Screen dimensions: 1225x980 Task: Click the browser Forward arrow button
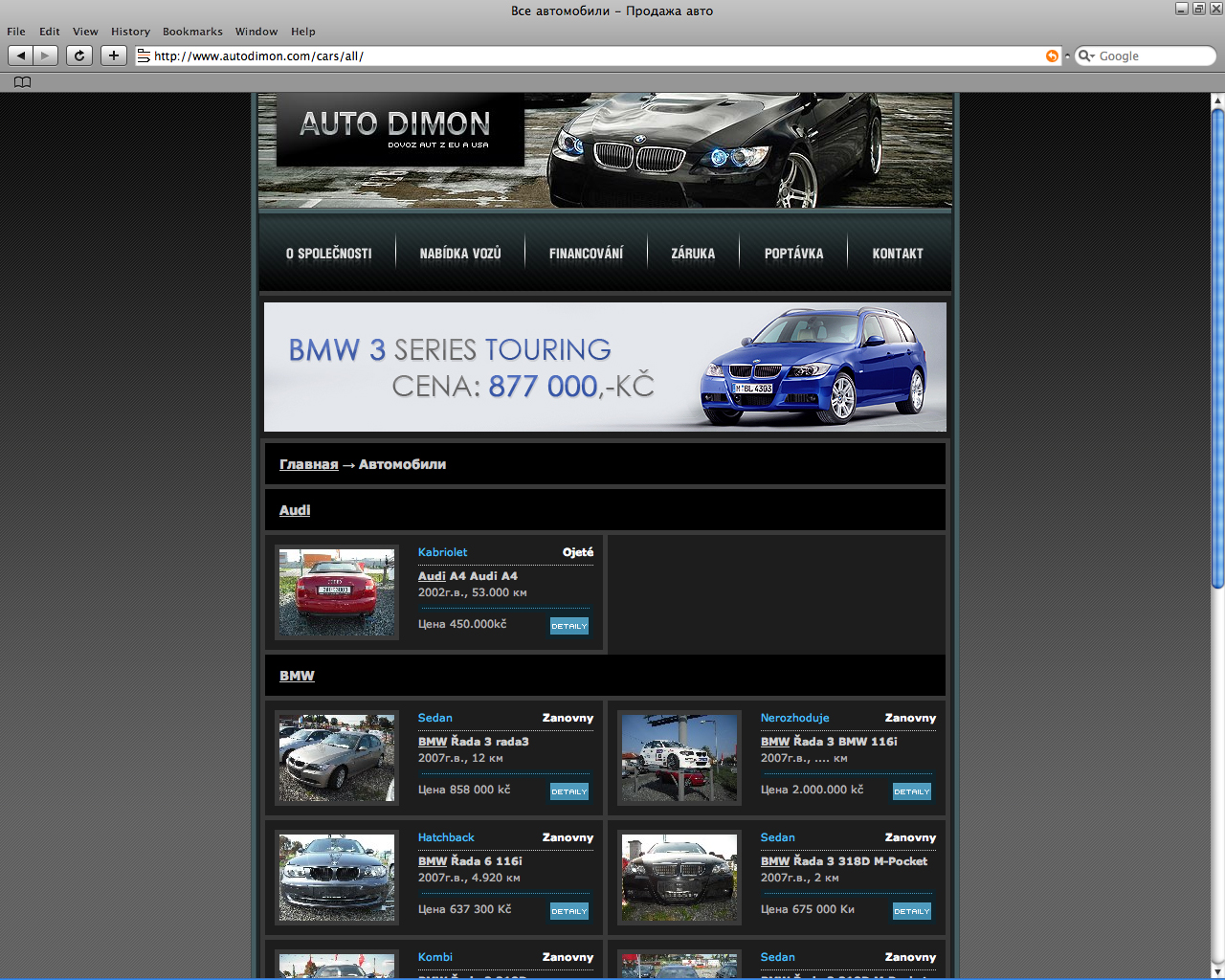pos(45,56)
